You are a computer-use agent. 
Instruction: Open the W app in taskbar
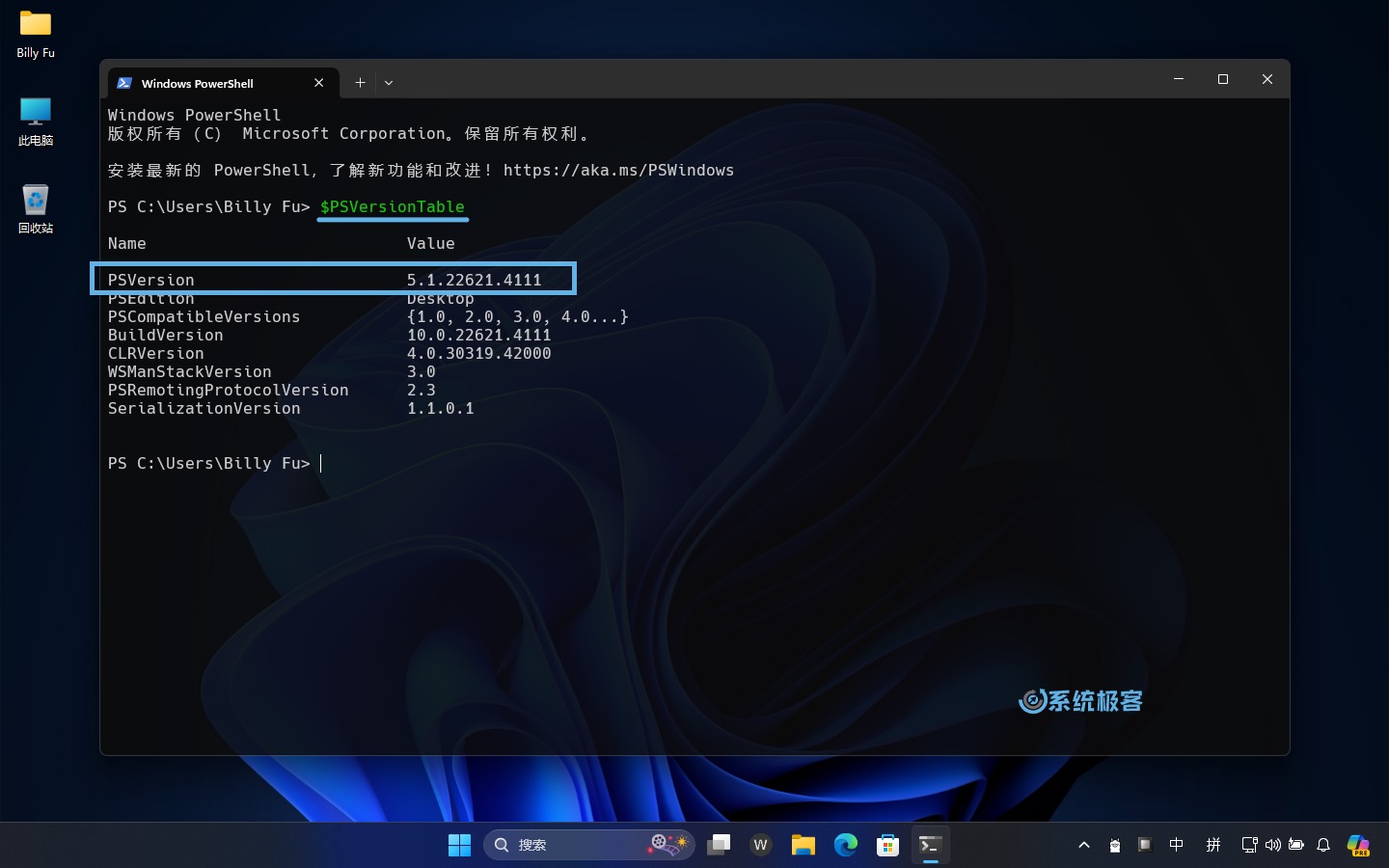click(x=760, y=845)
